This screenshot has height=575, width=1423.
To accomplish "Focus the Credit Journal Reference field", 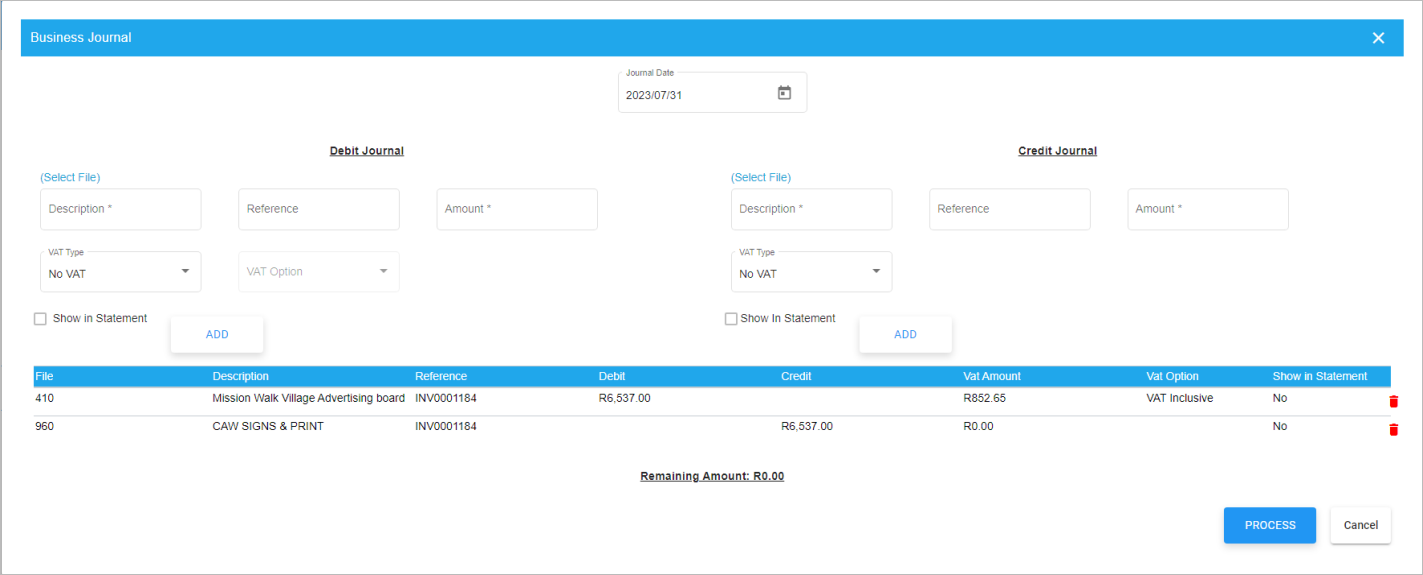I will tap(1009, 209).
